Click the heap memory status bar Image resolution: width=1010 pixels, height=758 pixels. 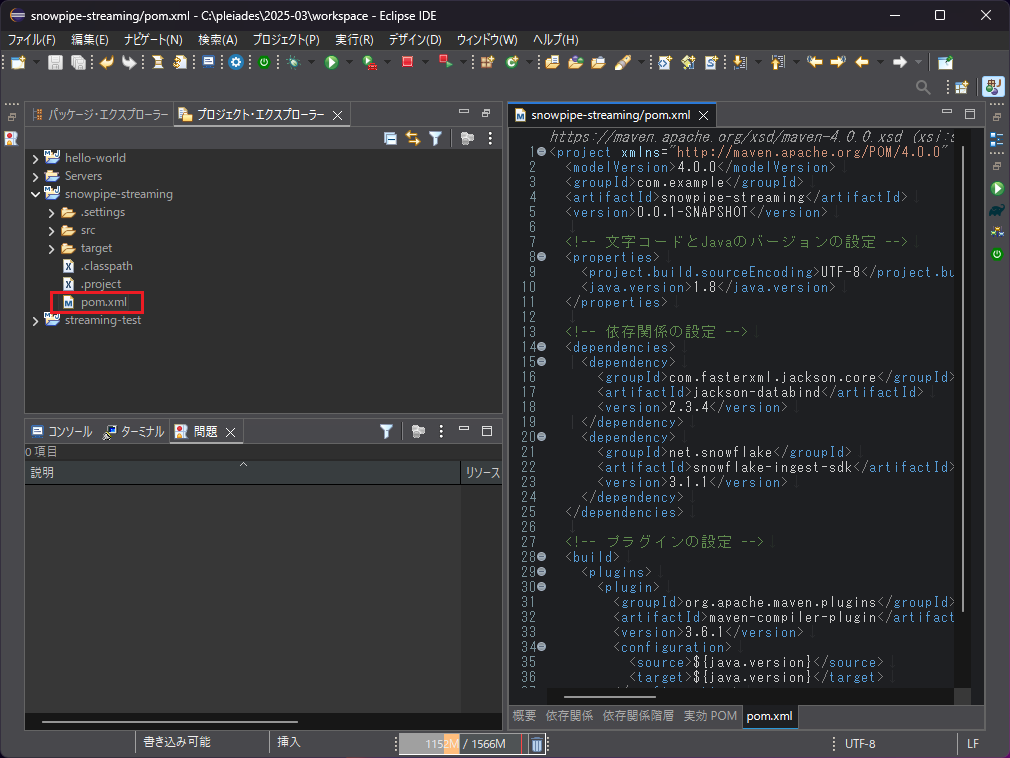tap(461, 744)
